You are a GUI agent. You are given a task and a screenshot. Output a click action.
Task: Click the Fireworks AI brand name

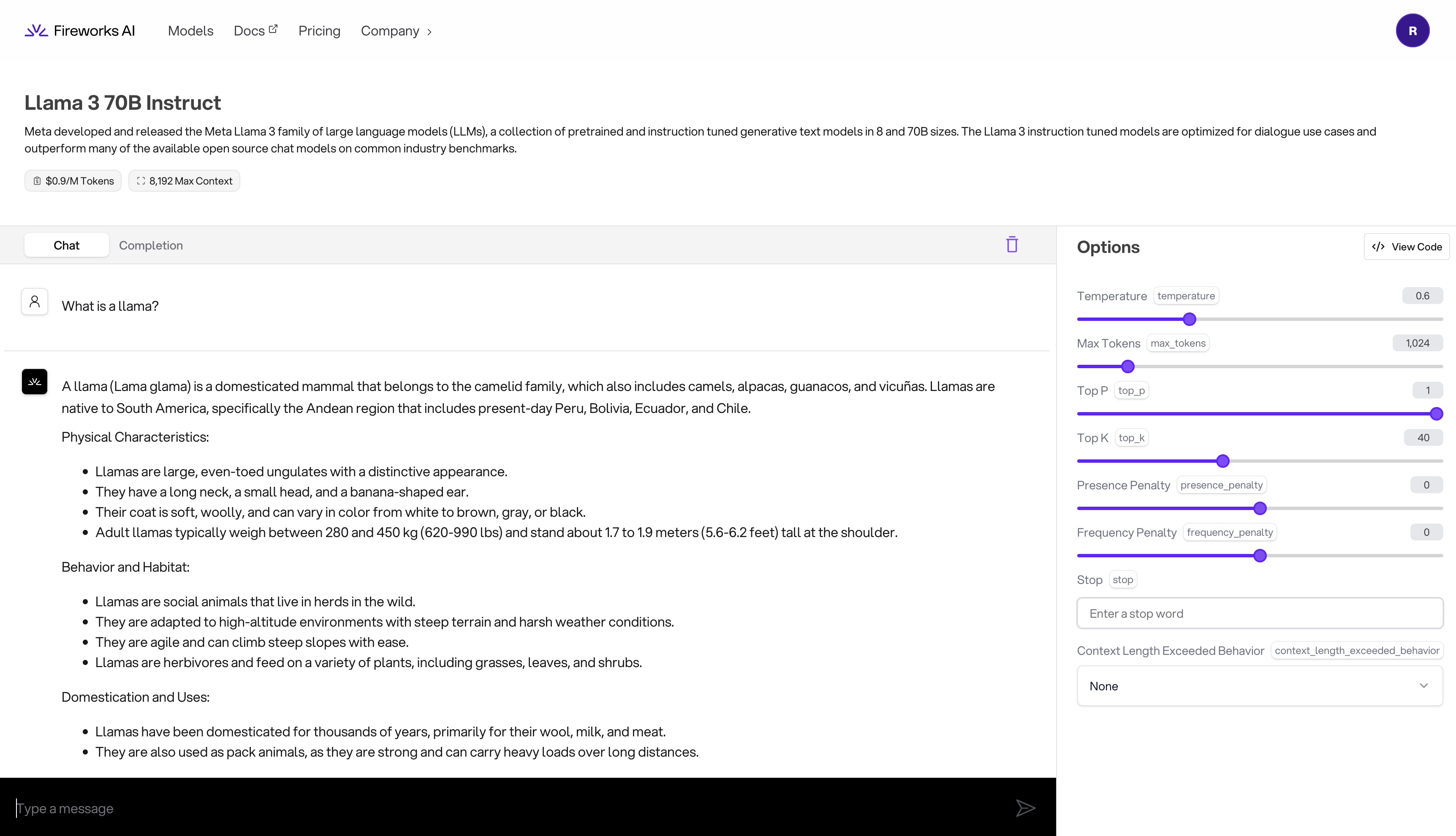click(x=94, y=30)
